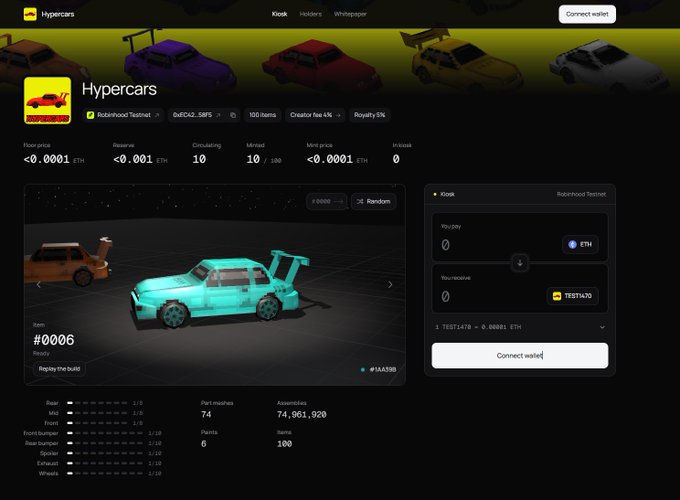The image size is (680, 500).
Task: Show next car with right chevron
Action: point(390,284)
